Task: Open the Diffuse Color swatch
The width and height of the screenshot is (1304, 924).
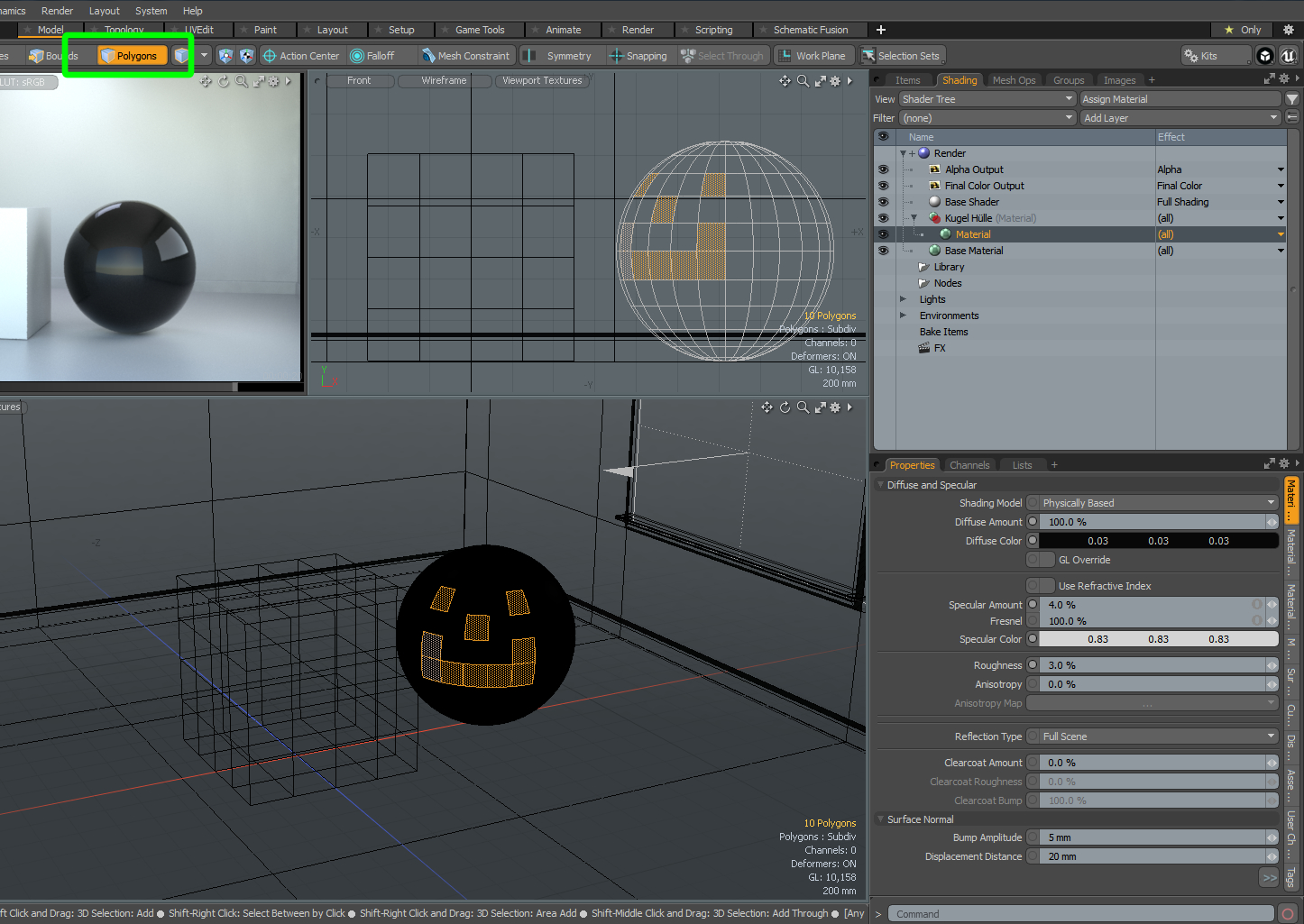Action: point(1159,541)
